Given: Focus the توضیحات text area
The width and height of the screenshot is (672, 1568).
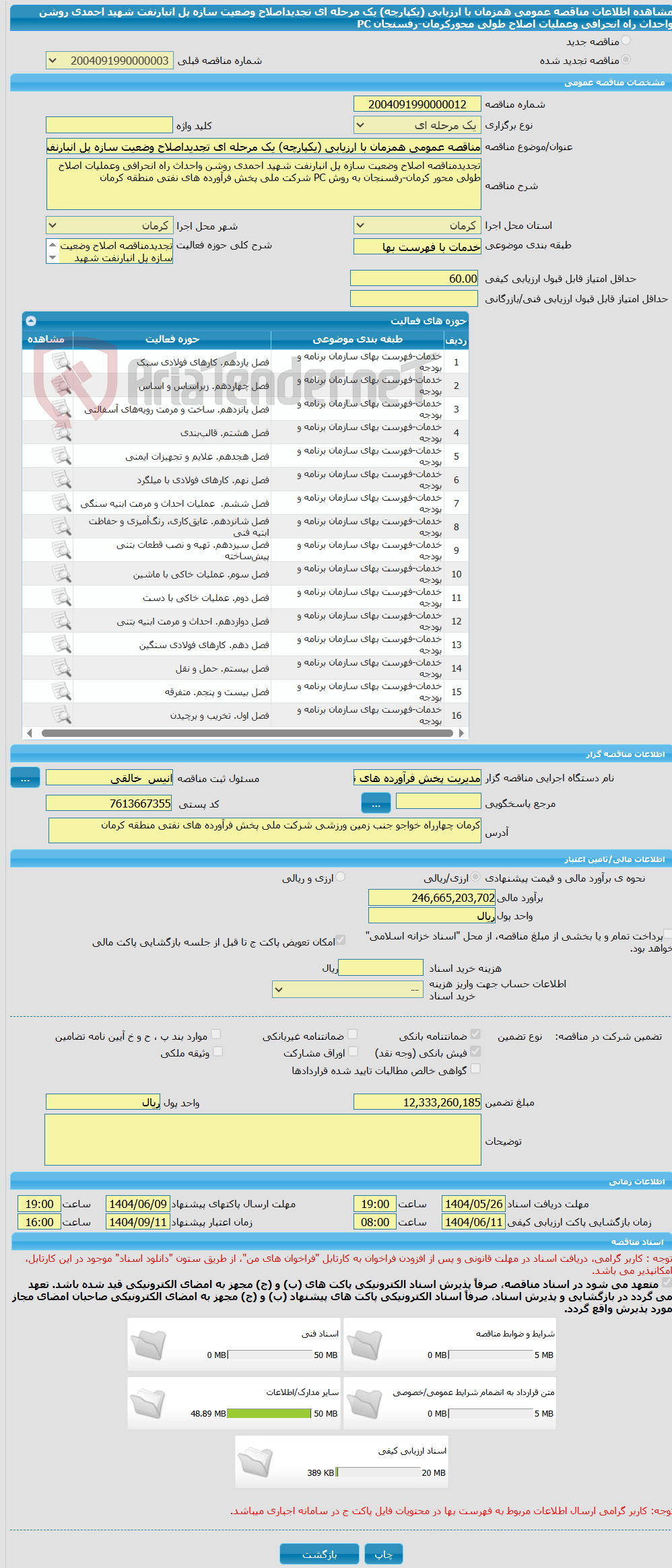Looking at the screenshot, I should 263,1140.
